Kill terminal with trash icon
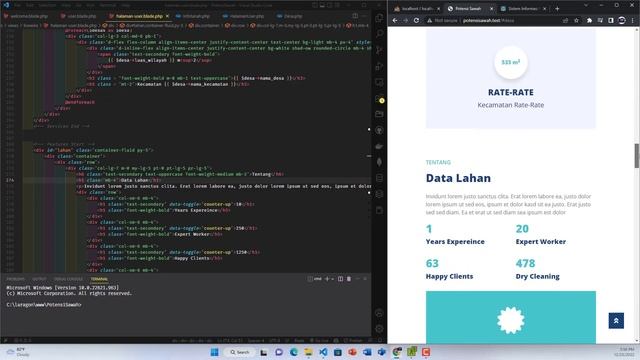Image resolution: width=640 pixels, height=360 pixels. pyautogui.click(x=349, y=279)
